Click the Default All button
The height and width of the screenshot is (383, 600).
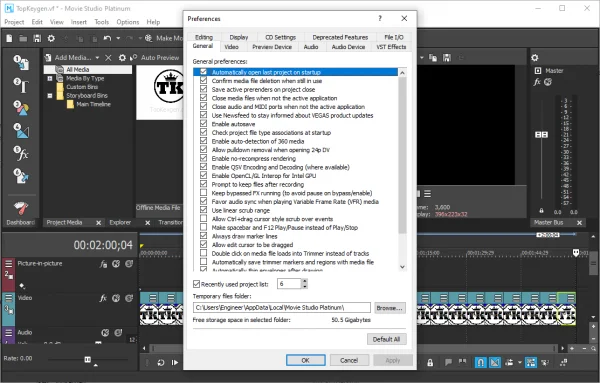click(x=386, y=339)
